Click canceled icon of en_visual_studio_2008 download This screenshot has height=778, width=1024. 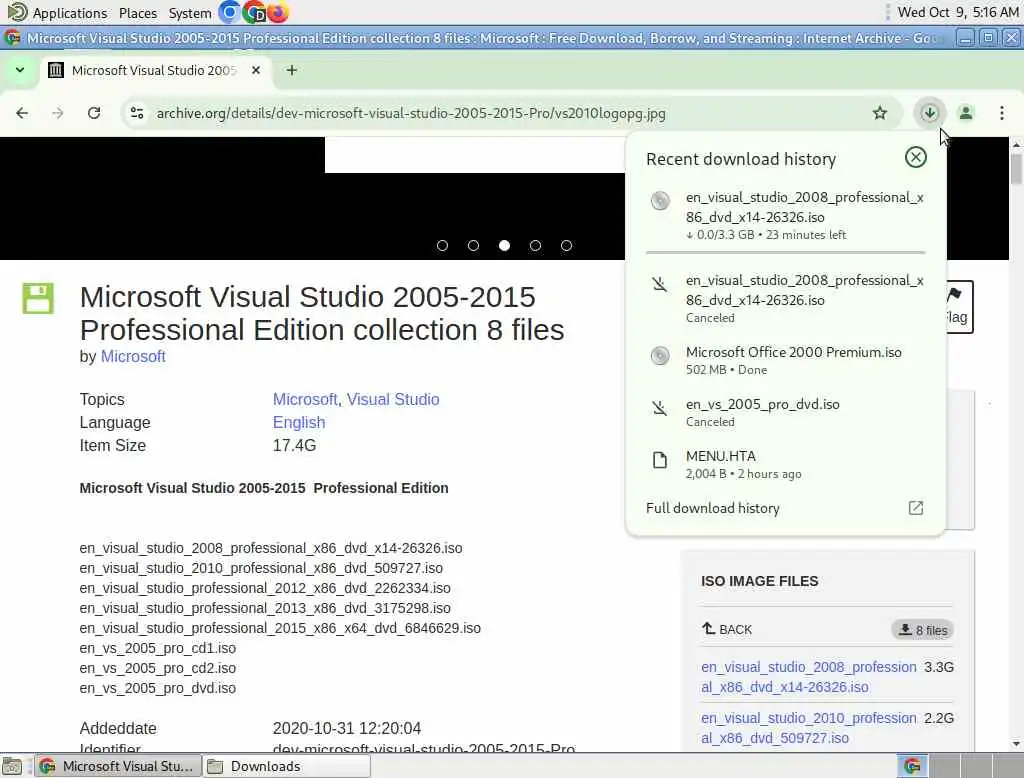tap(660, 284)
